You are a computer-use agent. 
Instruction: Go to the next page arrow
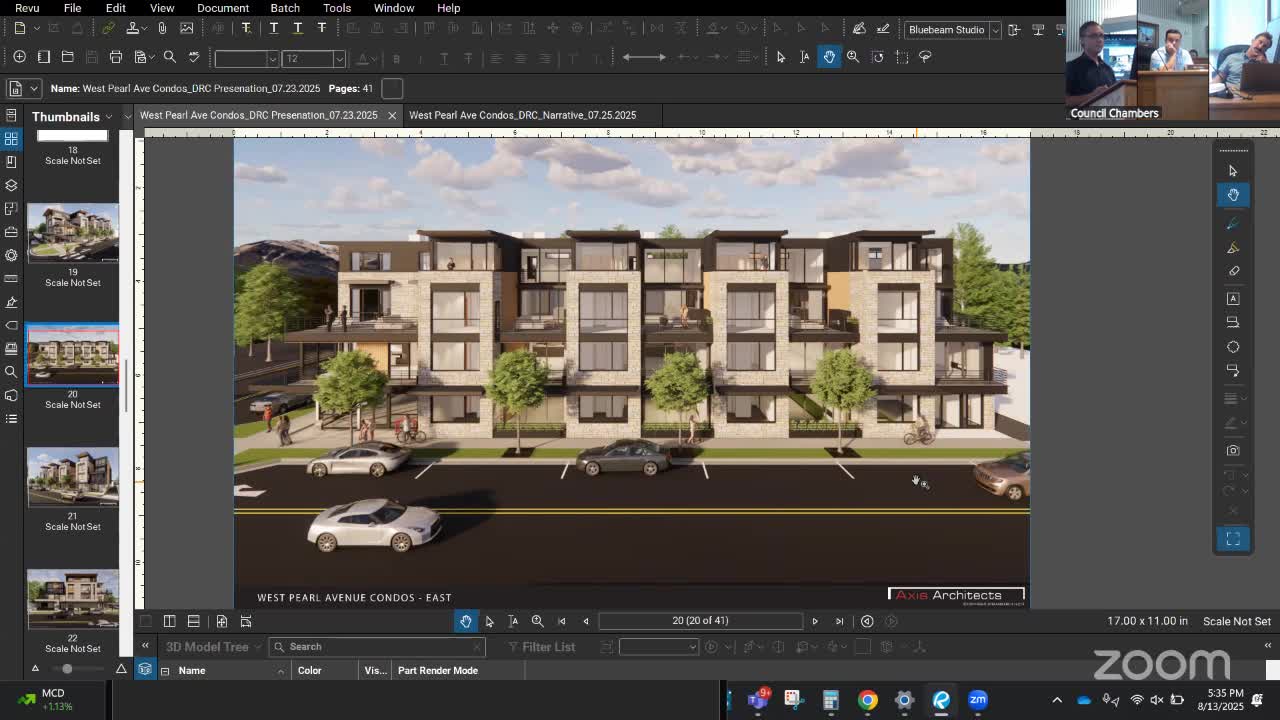[815, 621]
